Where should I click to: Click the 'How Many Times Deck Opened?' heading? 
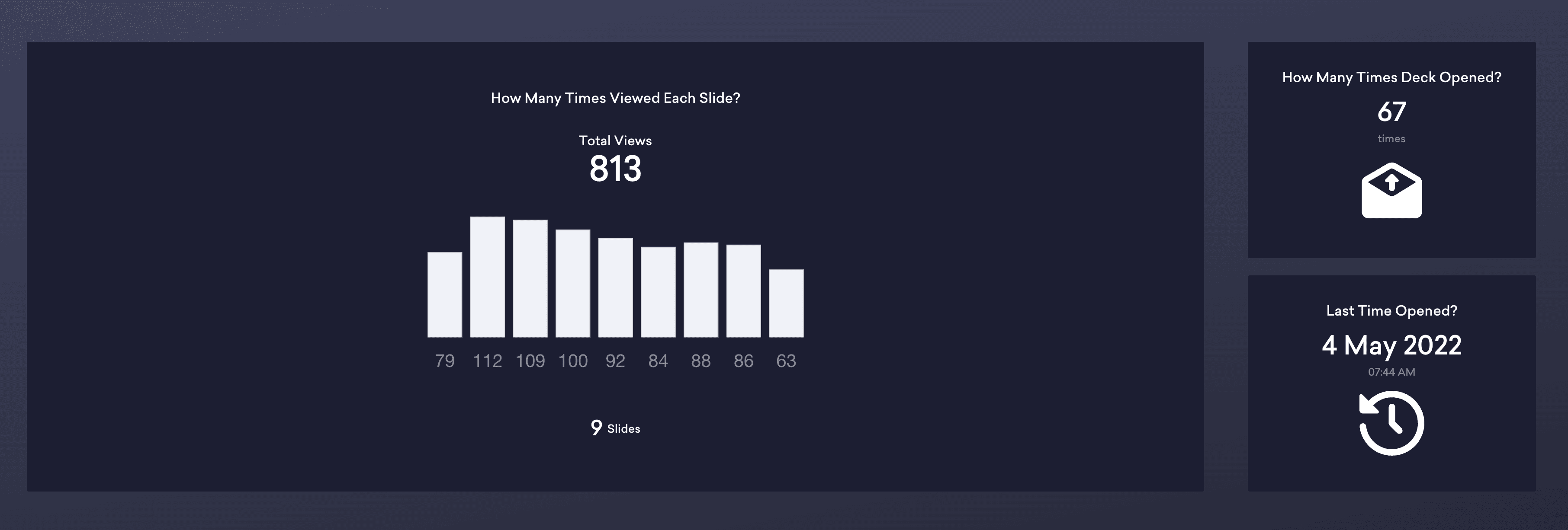(1391, 77)
